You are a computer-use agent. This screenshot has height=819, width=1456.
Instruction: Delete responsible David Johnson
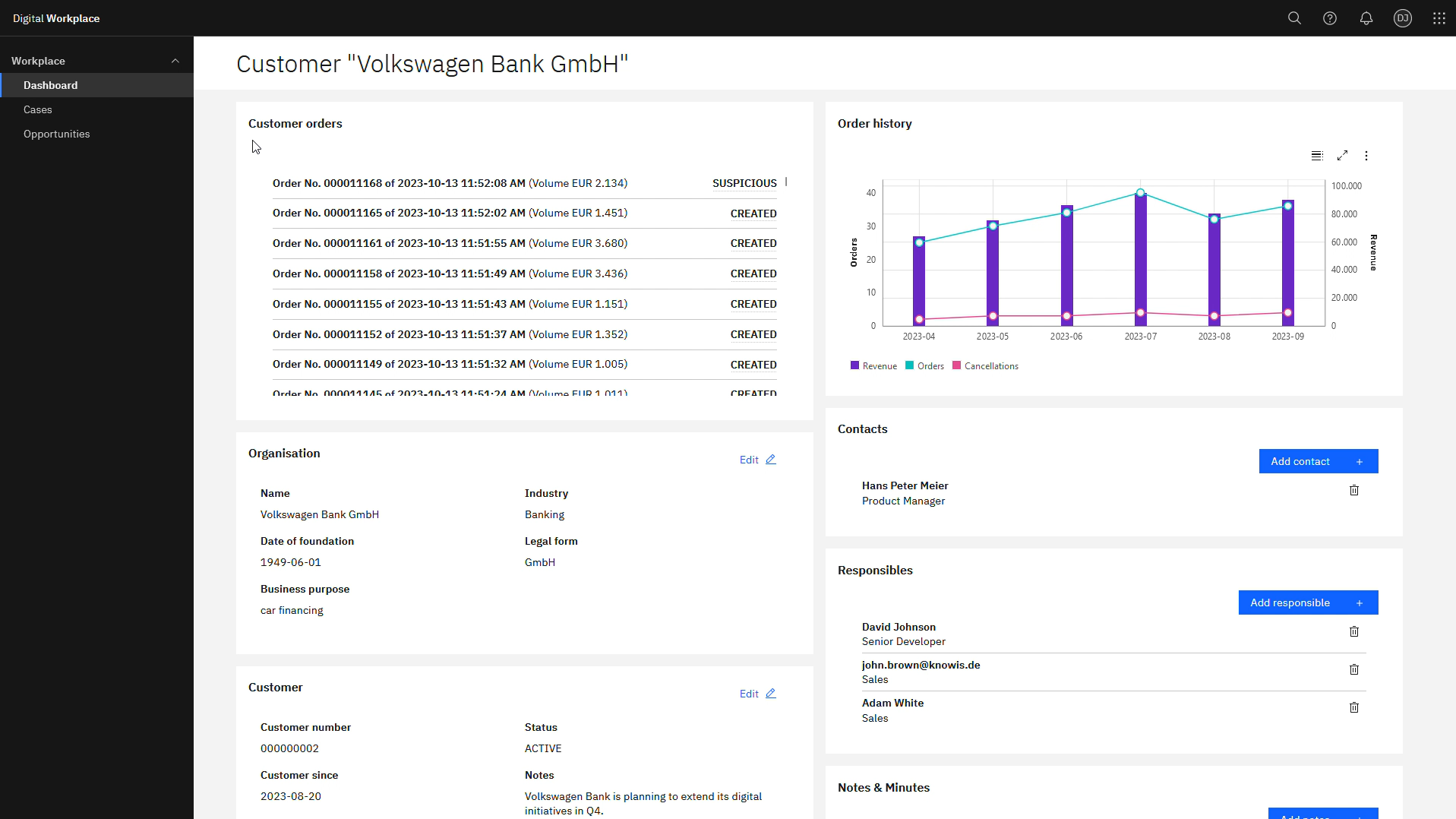[x=1353, y=632]
